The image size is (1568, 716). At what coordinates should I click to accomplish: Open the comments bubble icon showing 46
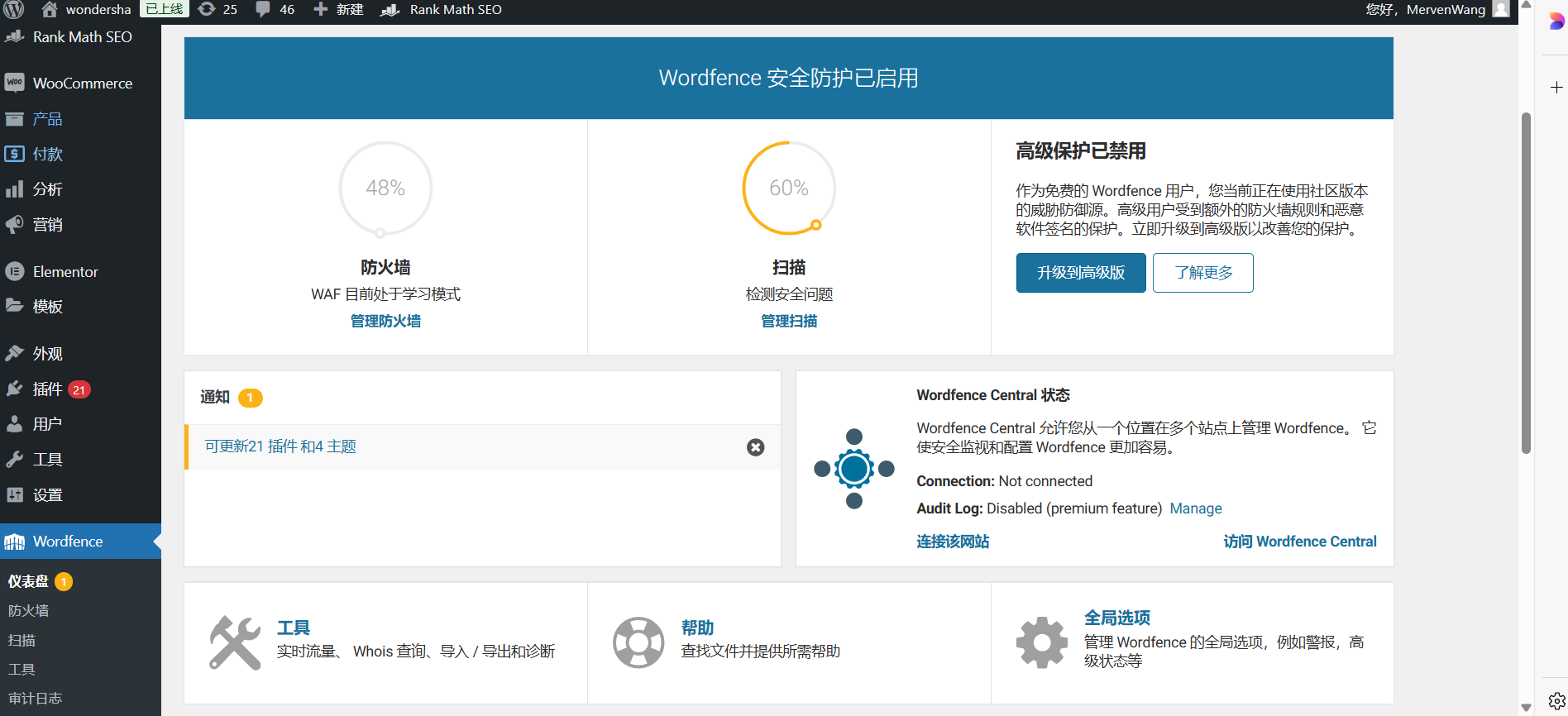coord(263,9)
